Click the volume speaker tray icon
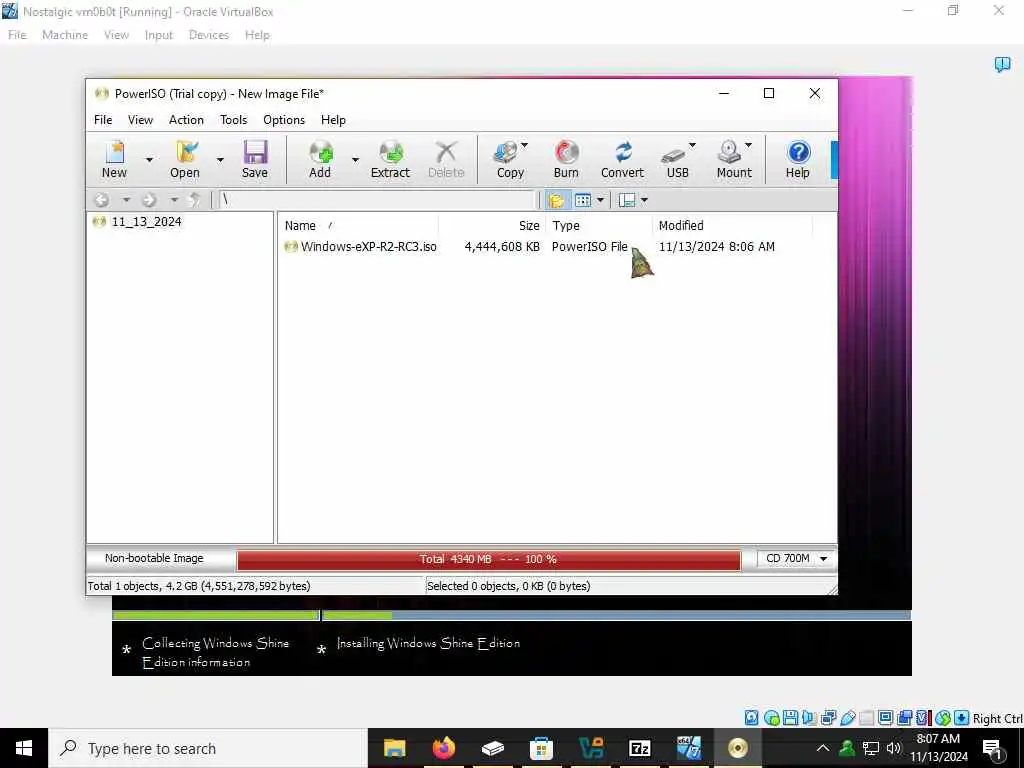 893,748
